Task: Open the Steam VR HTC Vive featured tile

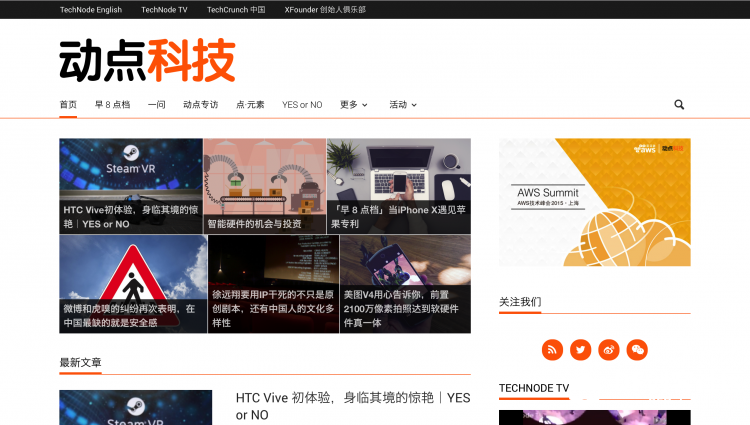Action: coord(131,186)
